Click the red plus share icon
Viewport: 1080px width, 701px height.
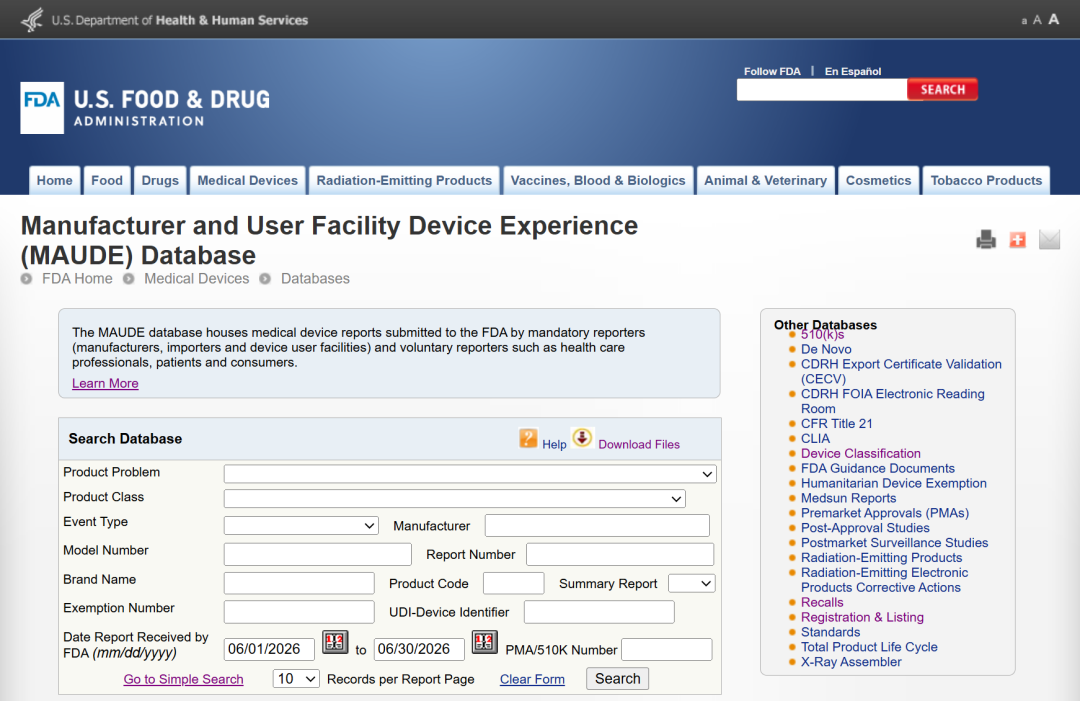[x=1017, y=240]
